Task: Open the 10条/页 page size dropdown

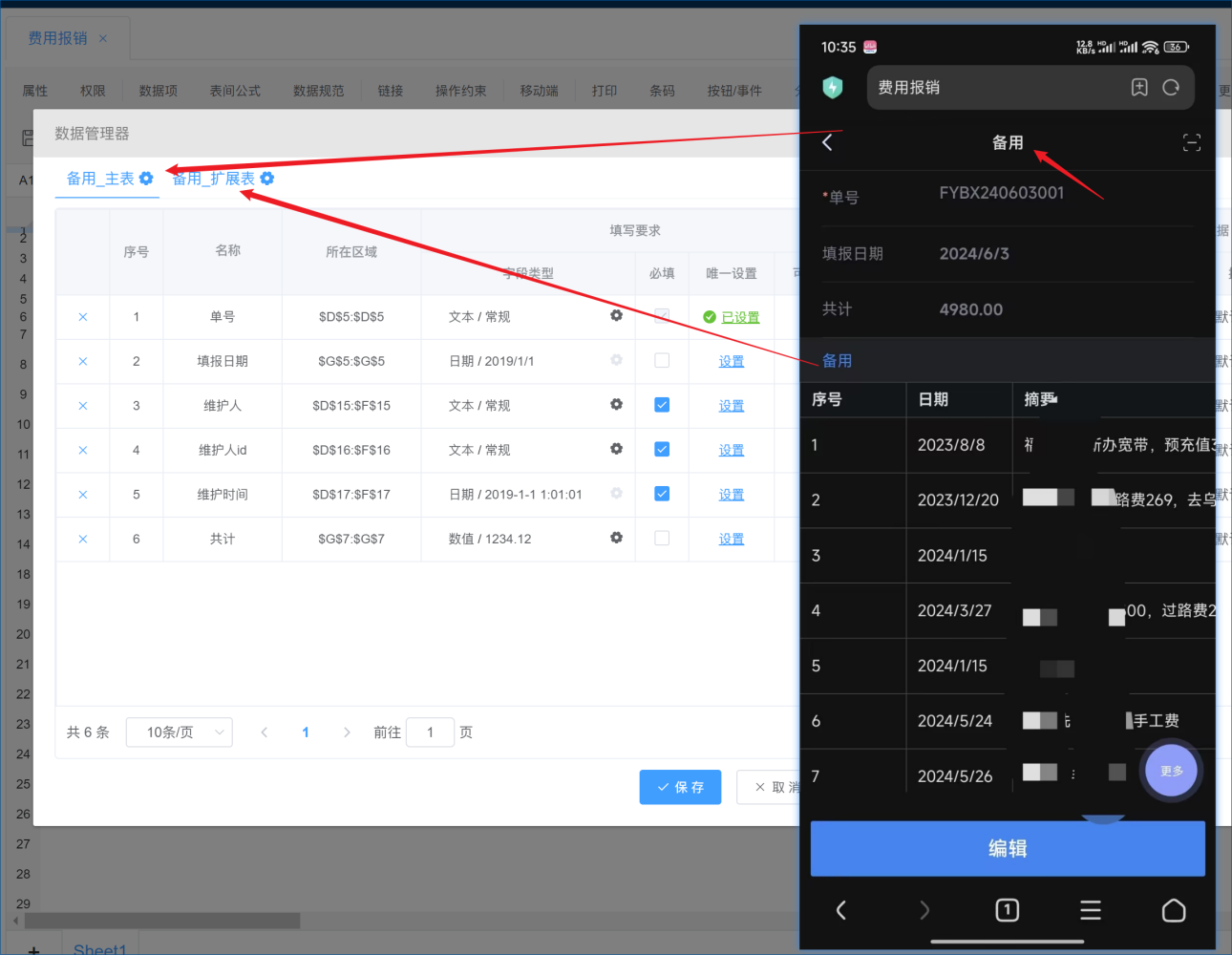Action: [180, 732]
